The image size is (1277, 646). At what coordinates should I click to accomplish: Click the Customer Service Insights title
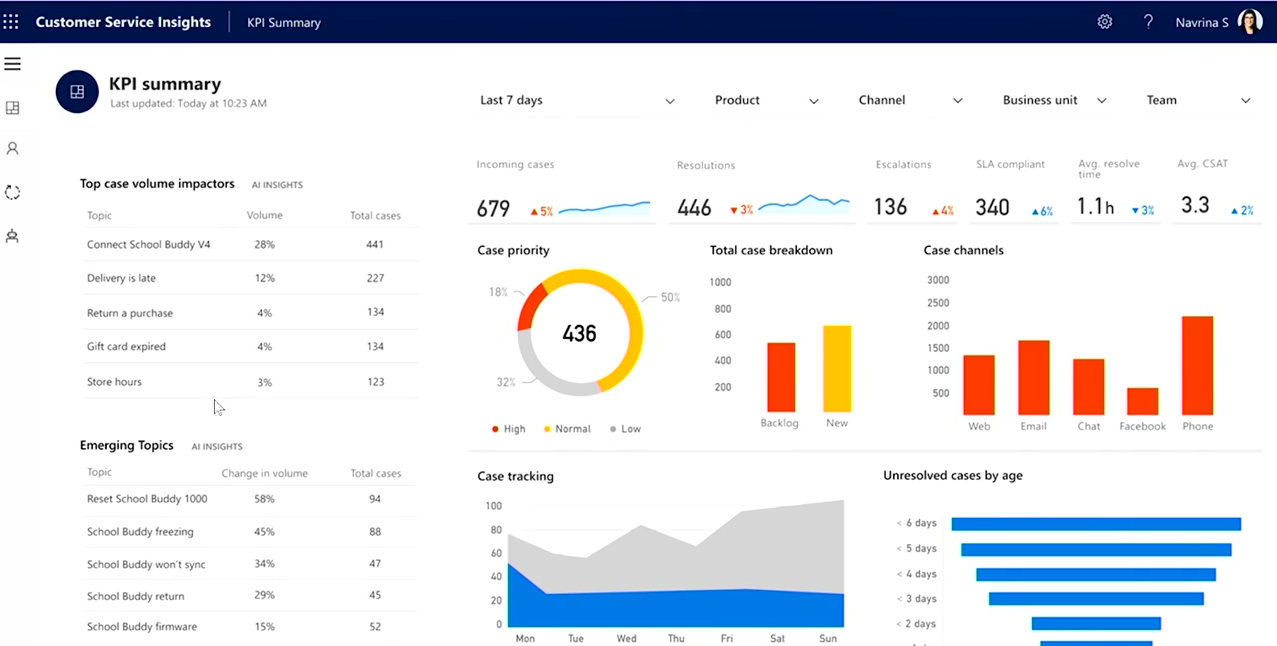tap(123, 22)
